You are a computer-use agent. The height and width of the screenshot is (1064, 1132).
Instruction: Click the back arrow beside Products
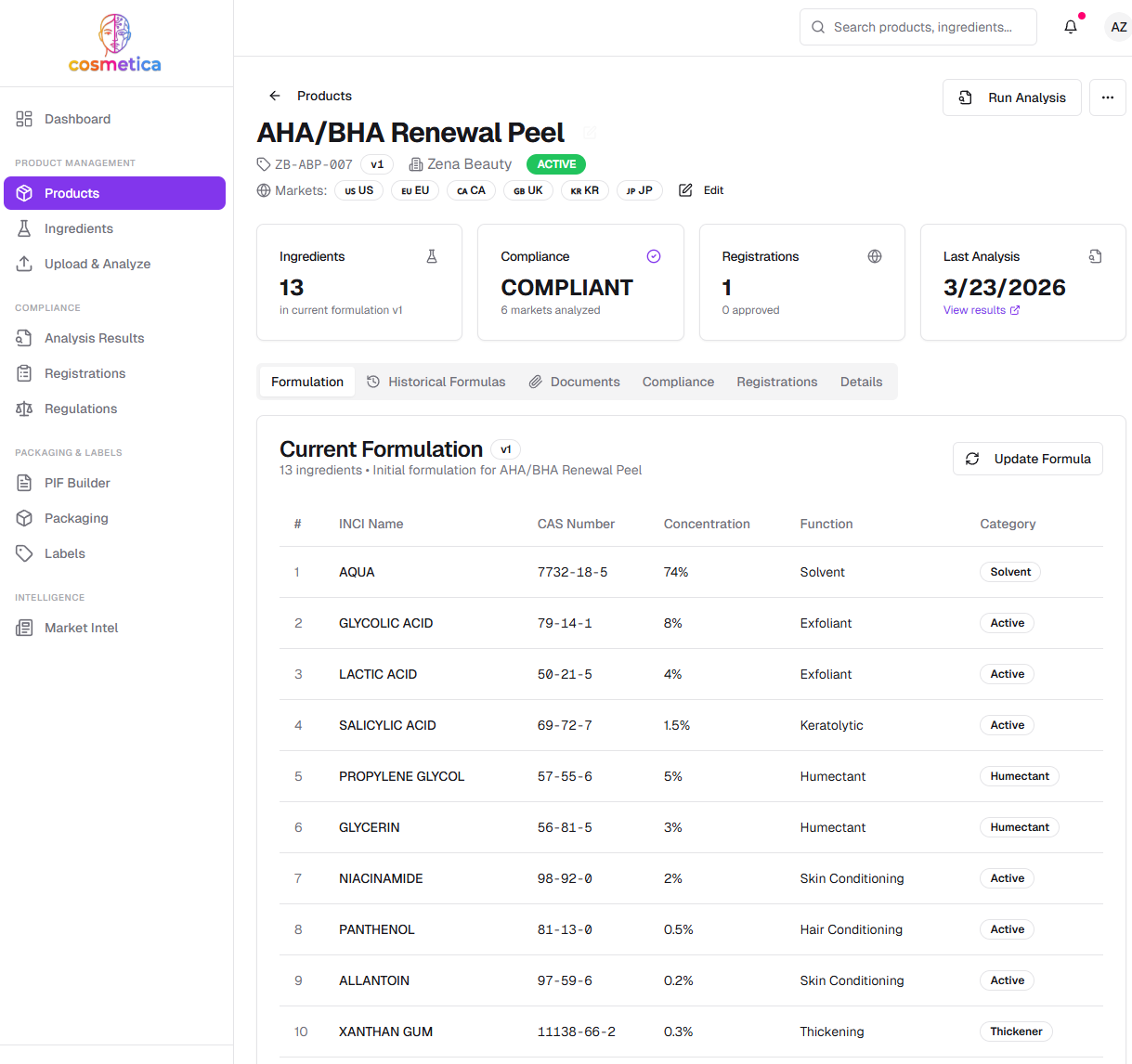275,96
